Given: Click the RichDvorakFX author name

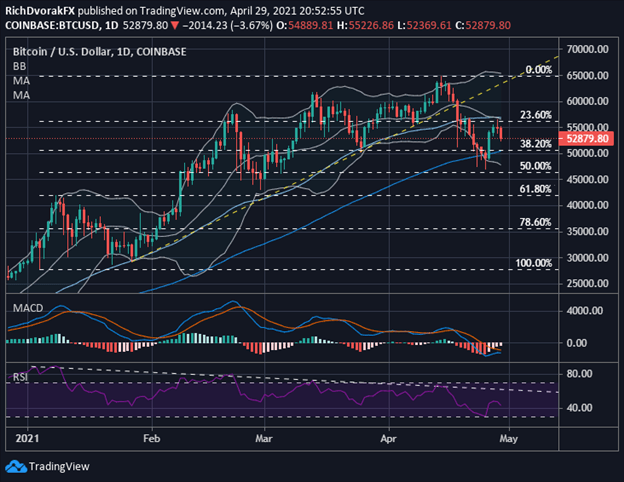Looking at the screenshot, I should tap(40, 11).
